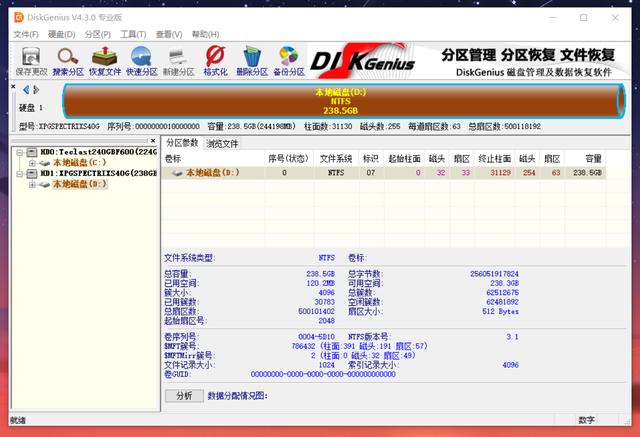
Task: Click the volume serial 0004-5D10
Action: (x=316, y=337)
